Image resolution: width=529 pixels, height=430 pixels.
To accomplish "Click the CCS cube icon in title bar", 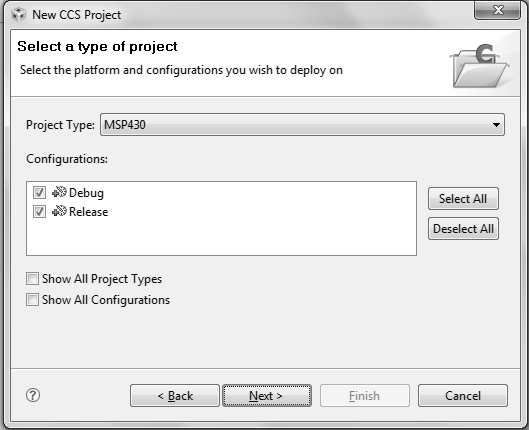I will point(19,15).
